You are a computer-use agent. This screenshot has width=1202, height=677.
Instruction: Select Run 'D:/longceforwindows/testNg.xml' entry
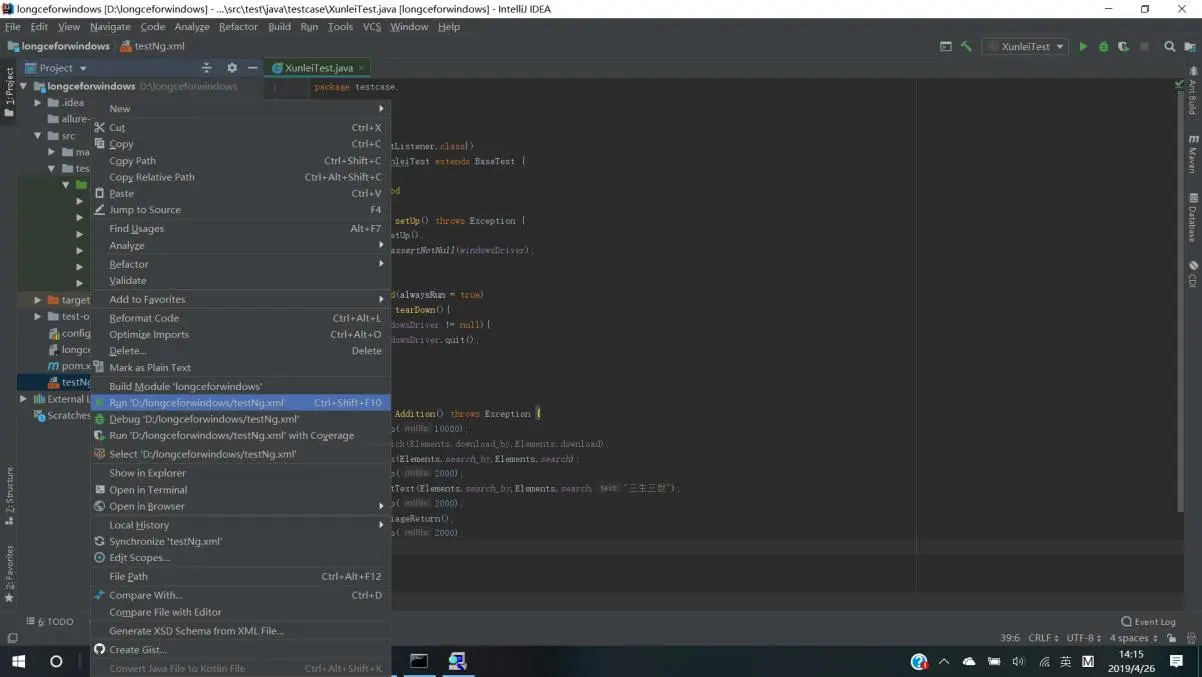coord(240,403)
